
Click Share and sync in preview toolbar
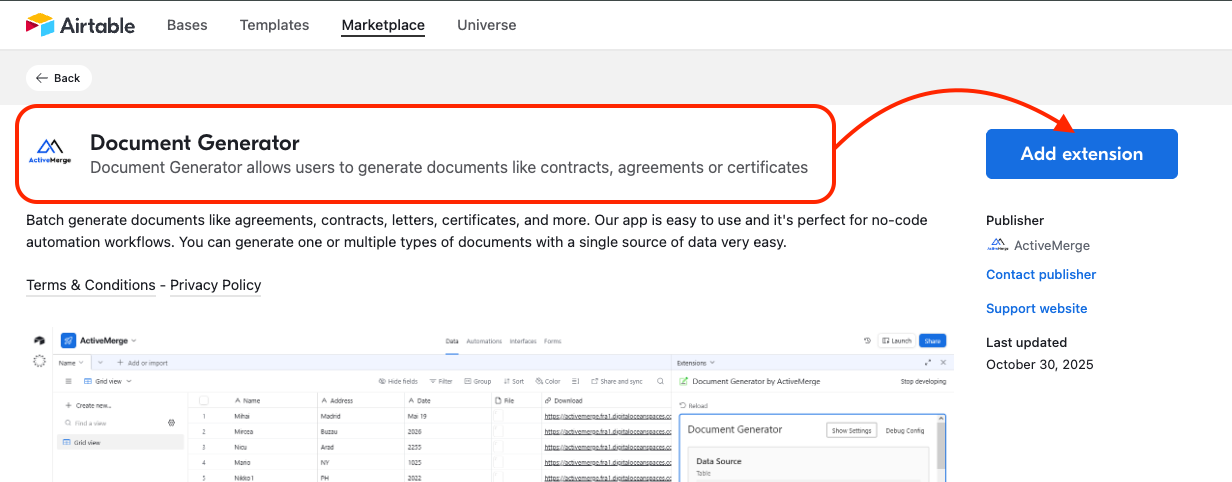(x=617, y=381)
